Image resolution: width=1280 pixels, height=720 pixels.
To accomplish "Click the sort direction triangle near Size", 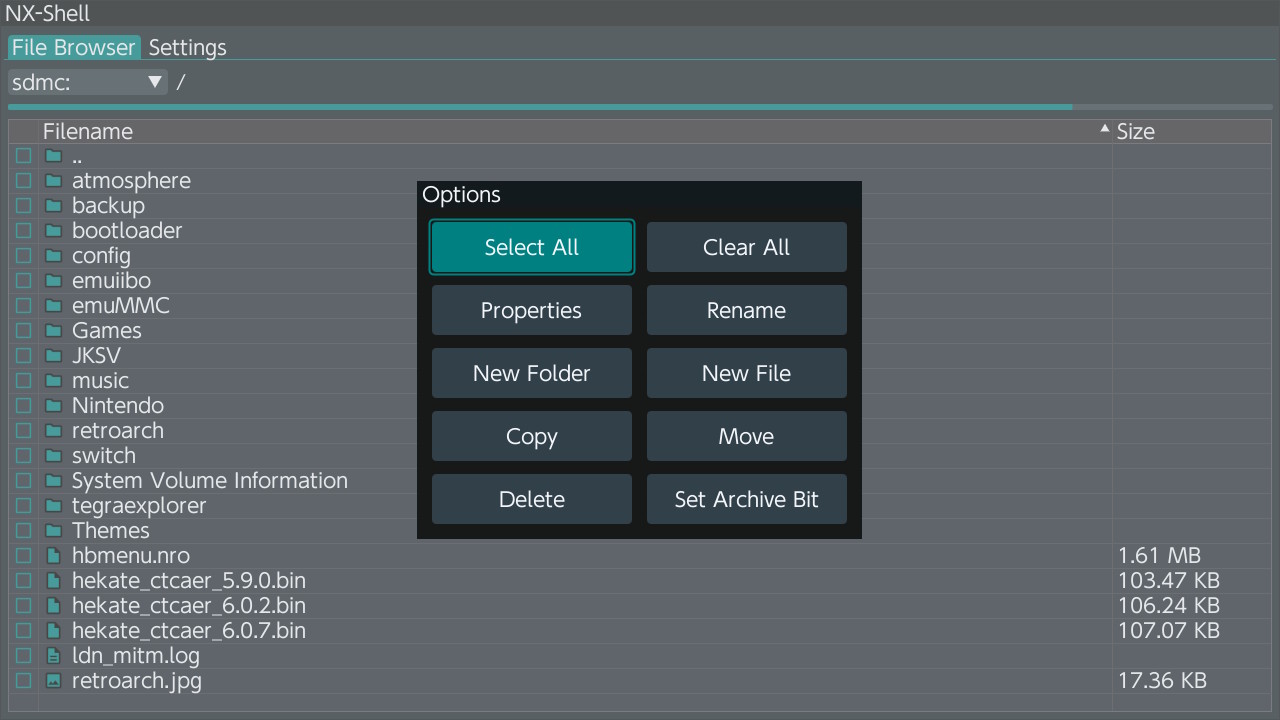I will (1104, 128).
